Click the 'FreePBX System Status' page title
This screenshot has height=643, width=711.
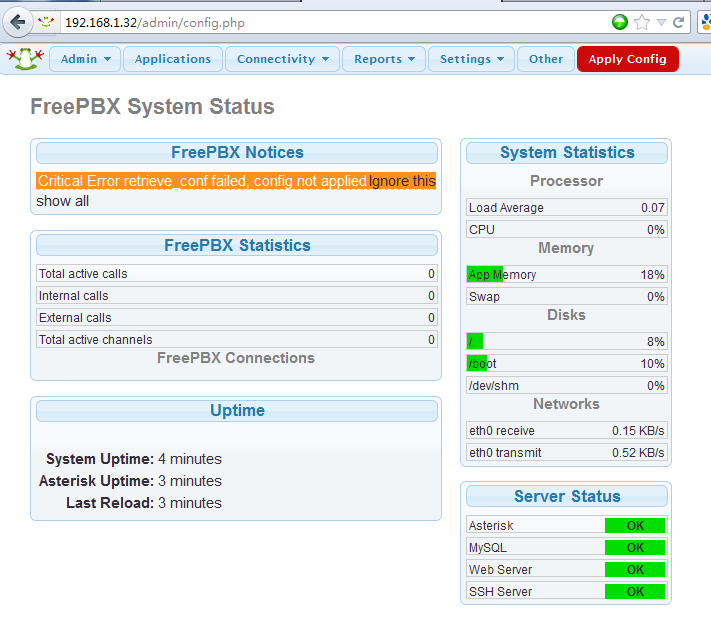(x=152, y=107)
